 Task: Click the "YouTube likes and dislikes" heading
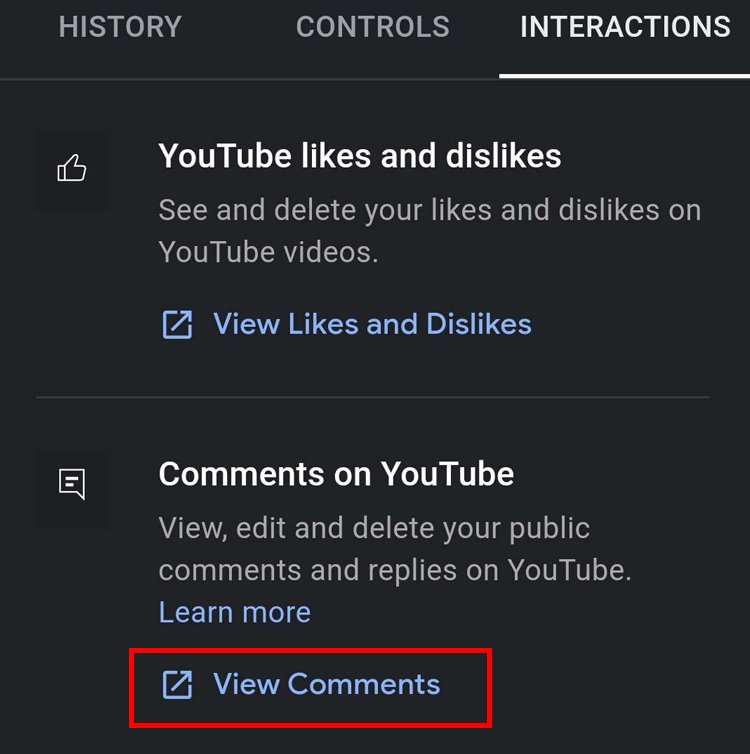(360, 156)
